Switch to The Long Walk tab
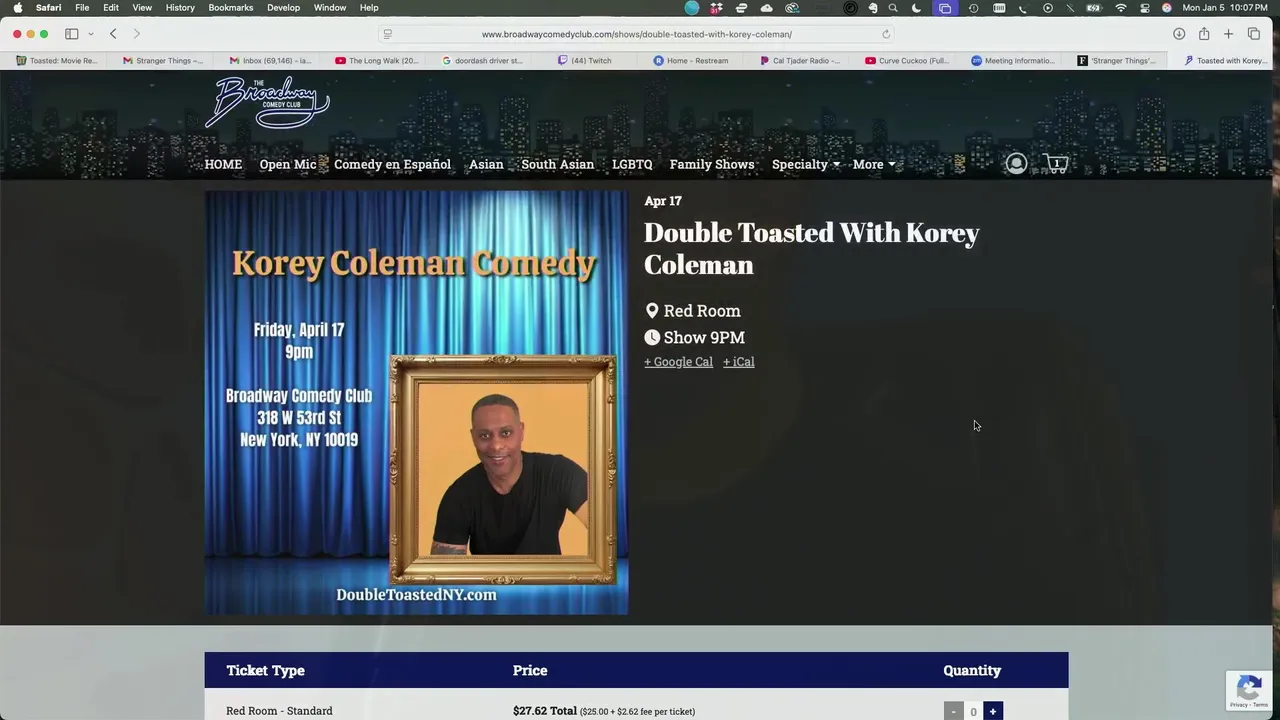Image resolution: width=1280 pixels, height=720 pixels. (376, 60)
